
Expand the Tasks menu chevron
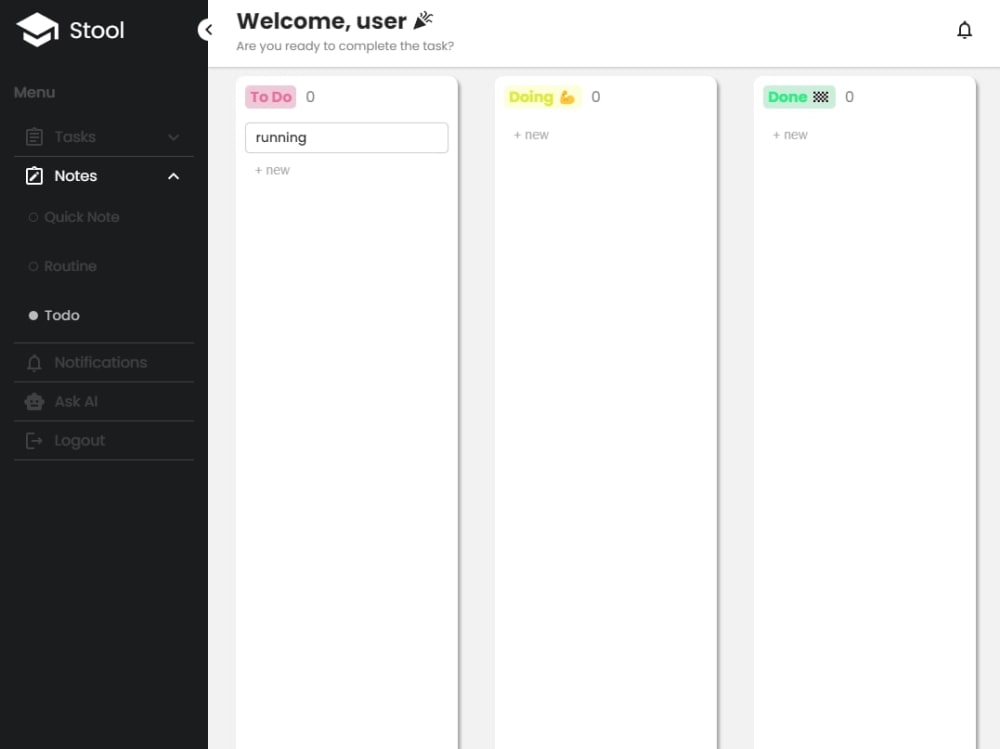pyautogui.click(x=173, y=137)
